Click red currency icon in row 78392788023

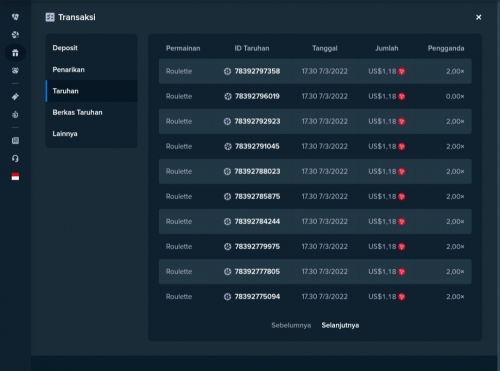click(402, 171)
